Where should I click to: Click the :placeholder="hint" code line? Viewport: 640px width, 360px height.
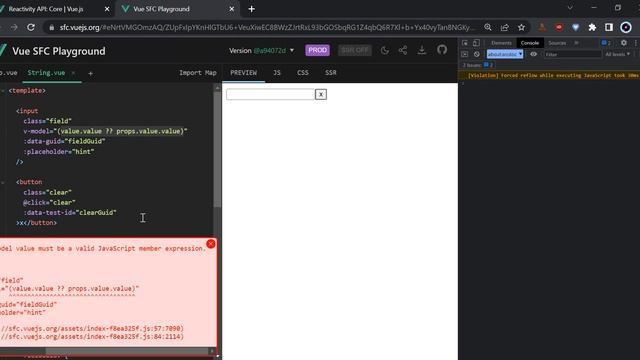[x=59, y=151]
